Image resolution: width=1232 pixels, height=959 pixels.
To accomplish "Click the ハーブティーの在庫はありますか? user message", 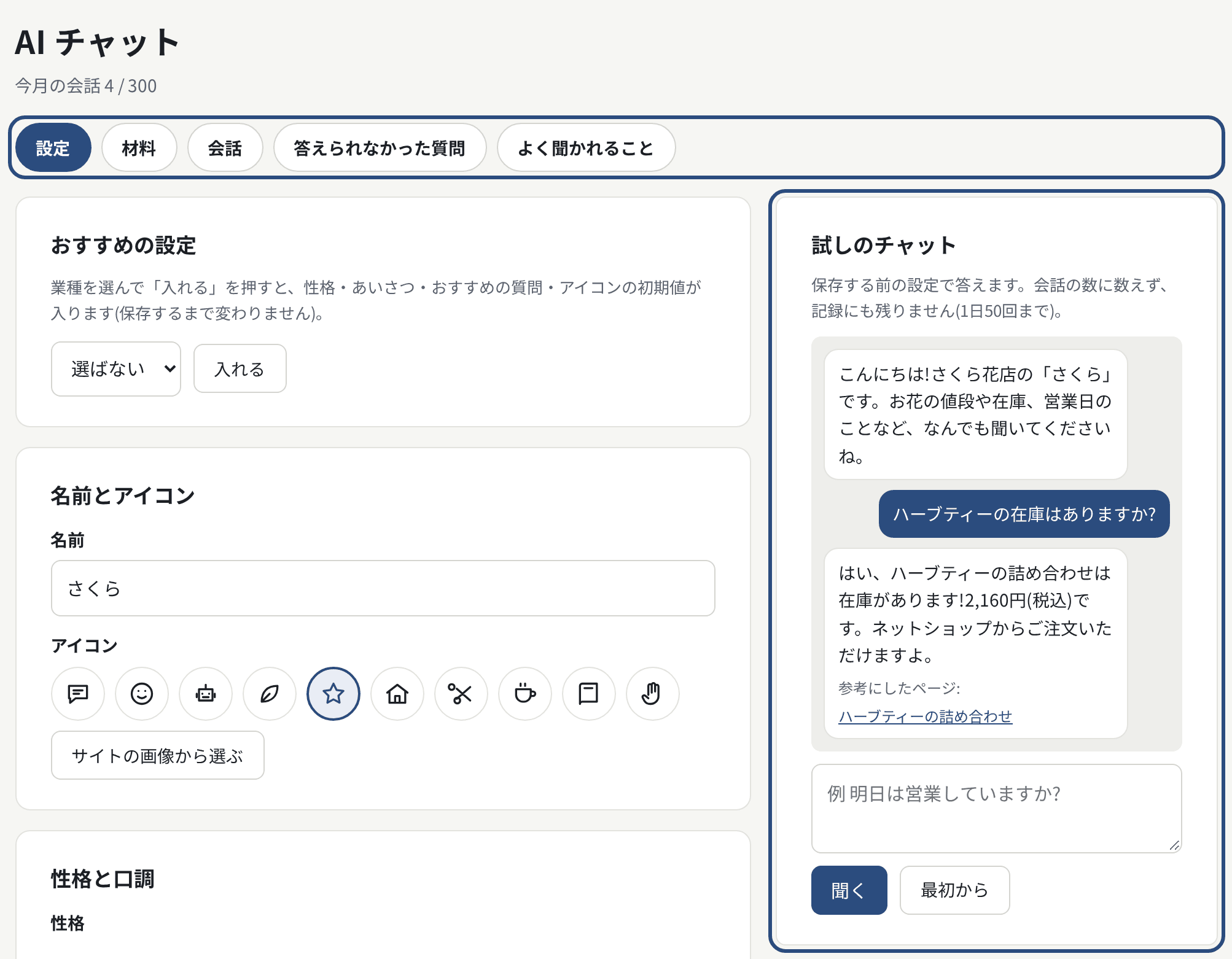I will [1024, 514].
